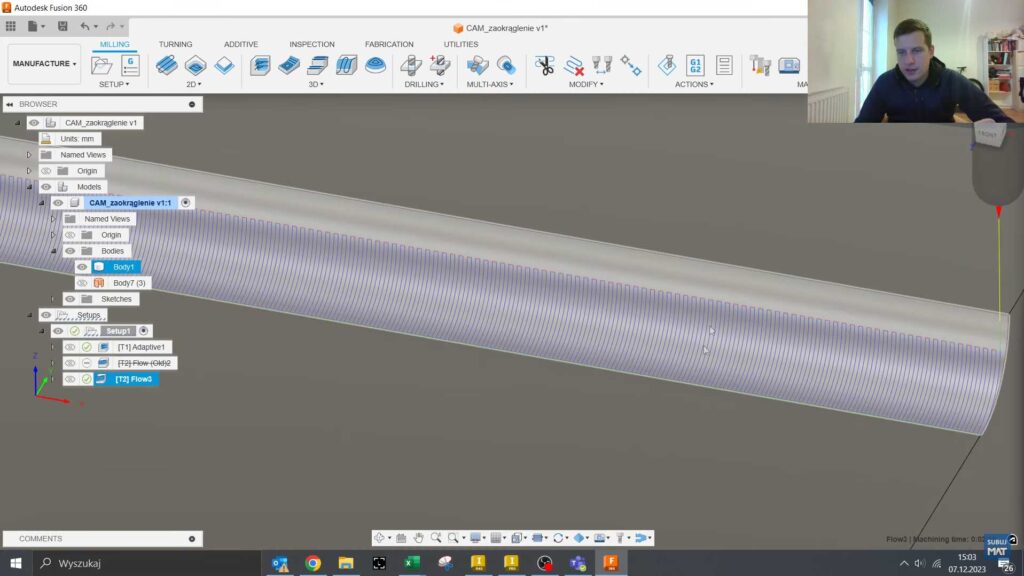Hide the Body1 body

(82, 267)
